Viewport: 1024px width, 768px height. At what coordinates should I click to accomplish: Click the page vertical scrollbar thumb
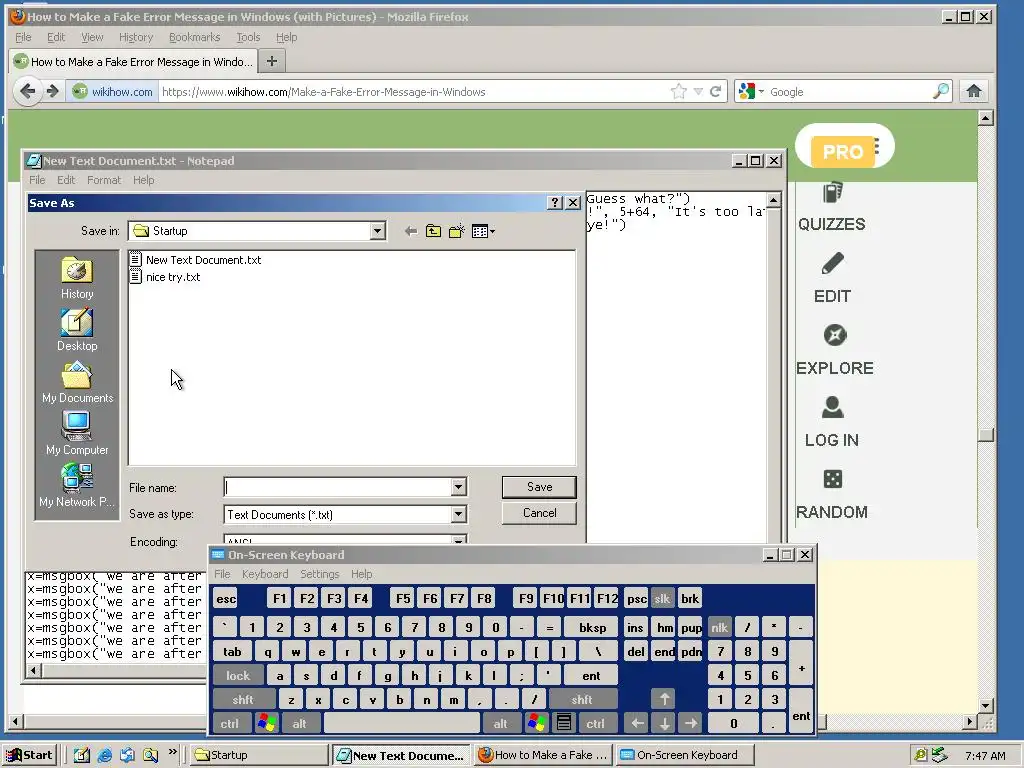click(x=986, y=435)
